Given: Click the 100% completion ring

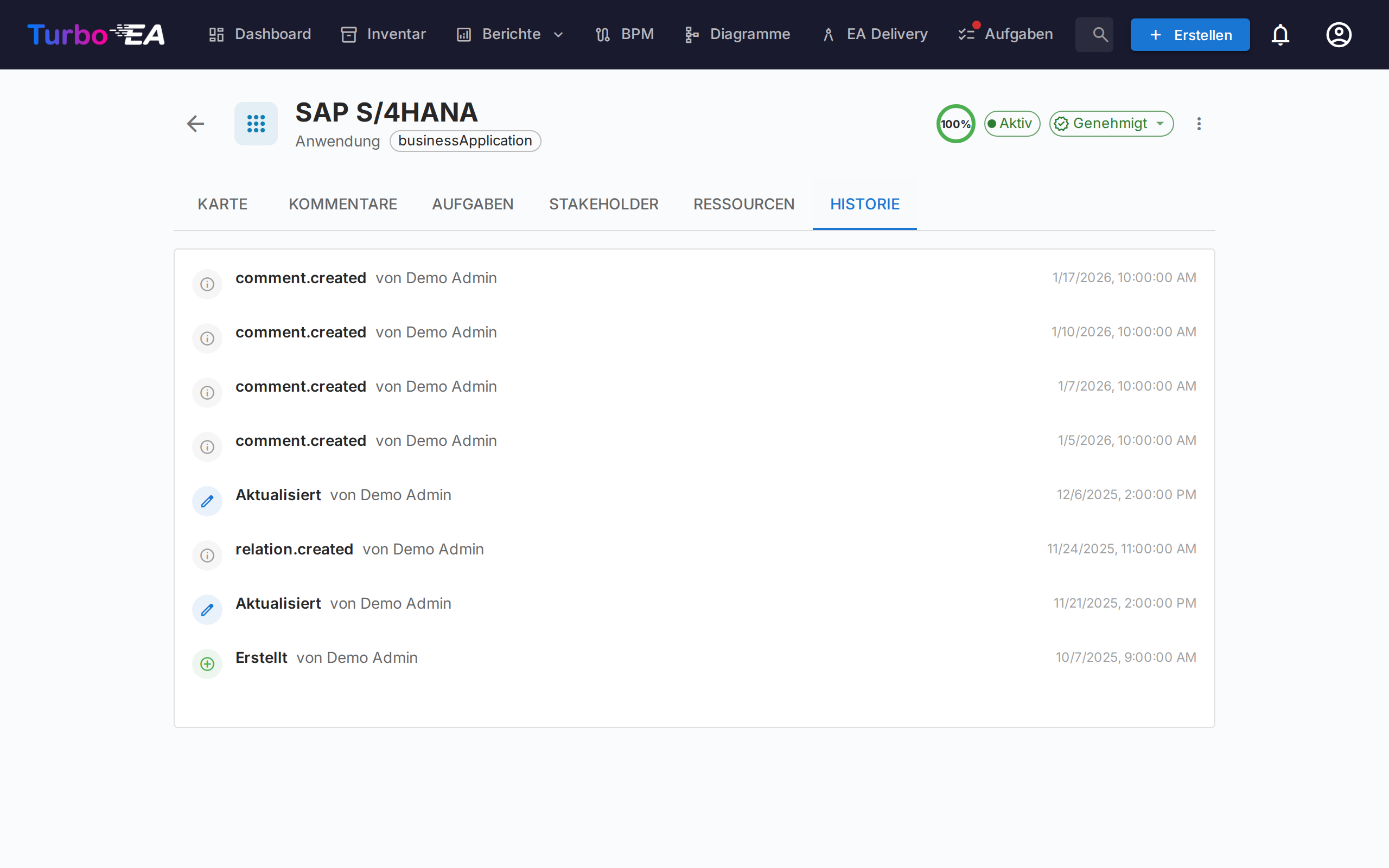Looking at the screenshot, I should coord(955,124).
